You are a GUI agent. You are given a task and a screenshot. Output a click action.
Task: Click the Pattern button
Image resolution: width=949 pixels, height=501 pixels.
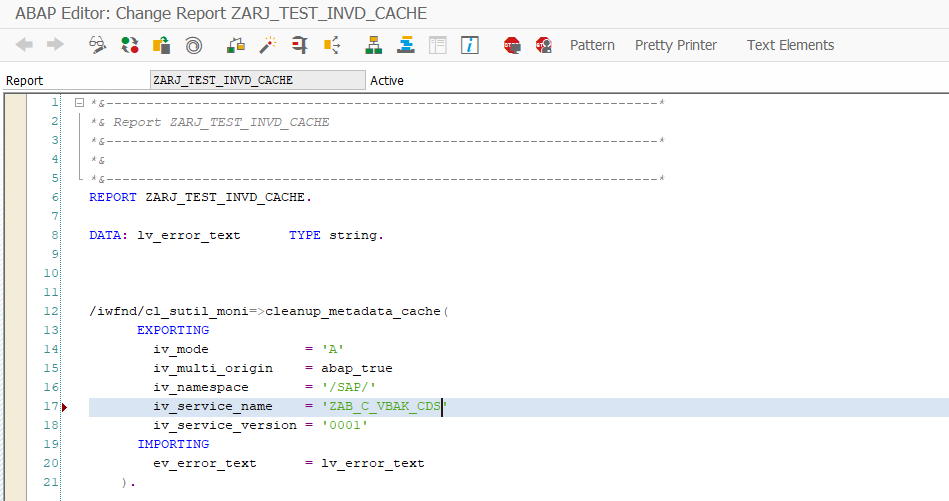(592, 45)
